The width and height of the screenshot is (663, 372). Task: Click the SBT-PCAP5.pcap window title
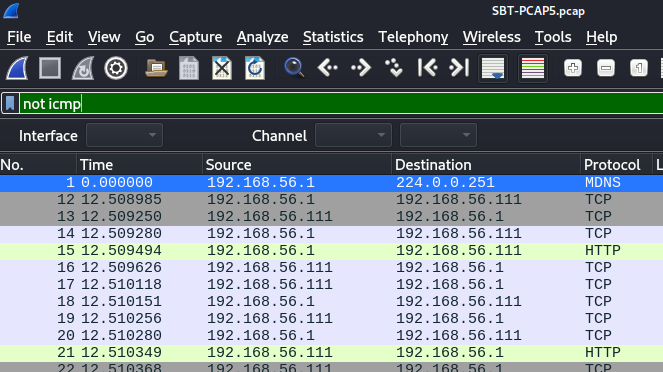point(538,11)
